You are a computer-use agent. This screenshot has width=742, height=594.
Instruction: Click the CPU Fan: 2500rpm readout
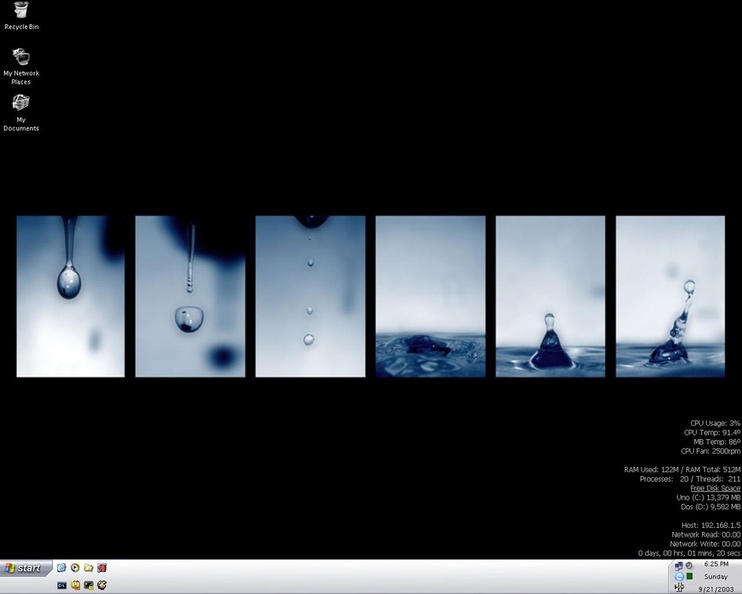711,451
